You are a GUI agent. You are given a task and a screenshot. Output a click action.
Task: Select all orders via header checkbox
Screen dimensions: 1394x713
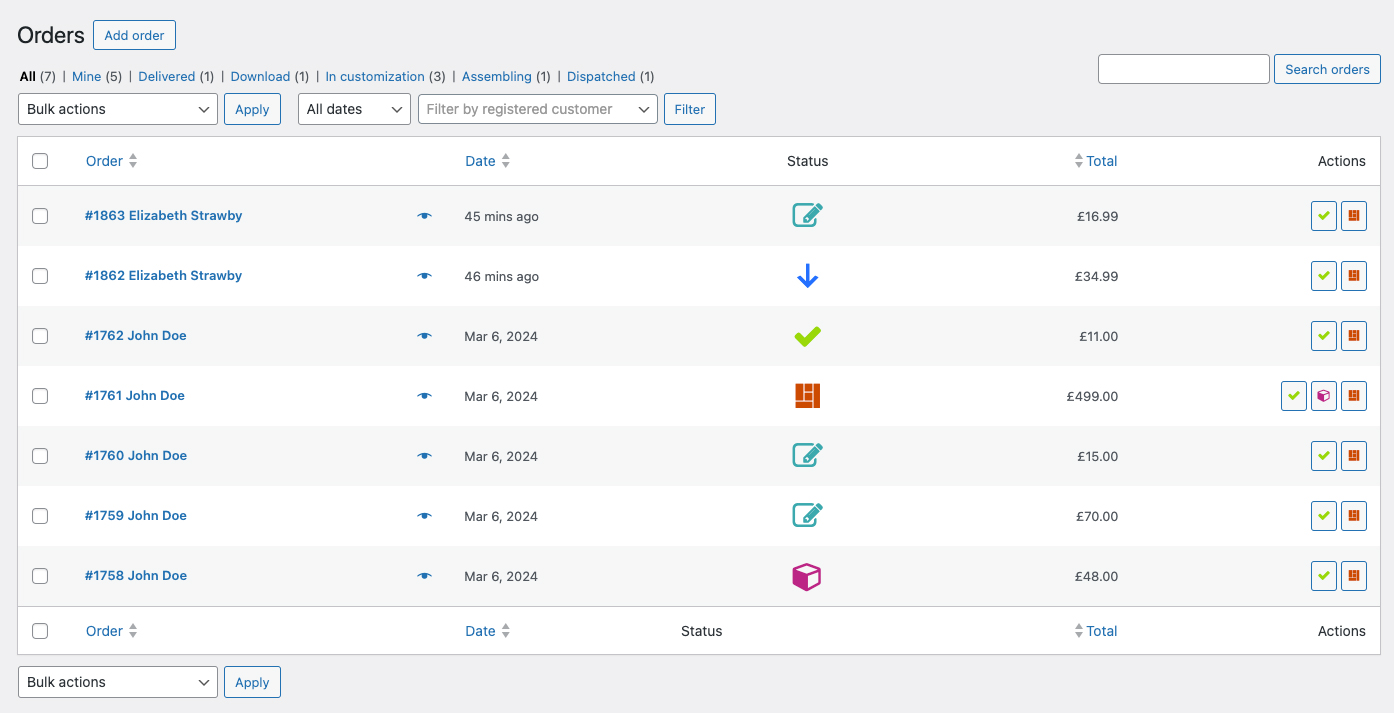point(40,161)
